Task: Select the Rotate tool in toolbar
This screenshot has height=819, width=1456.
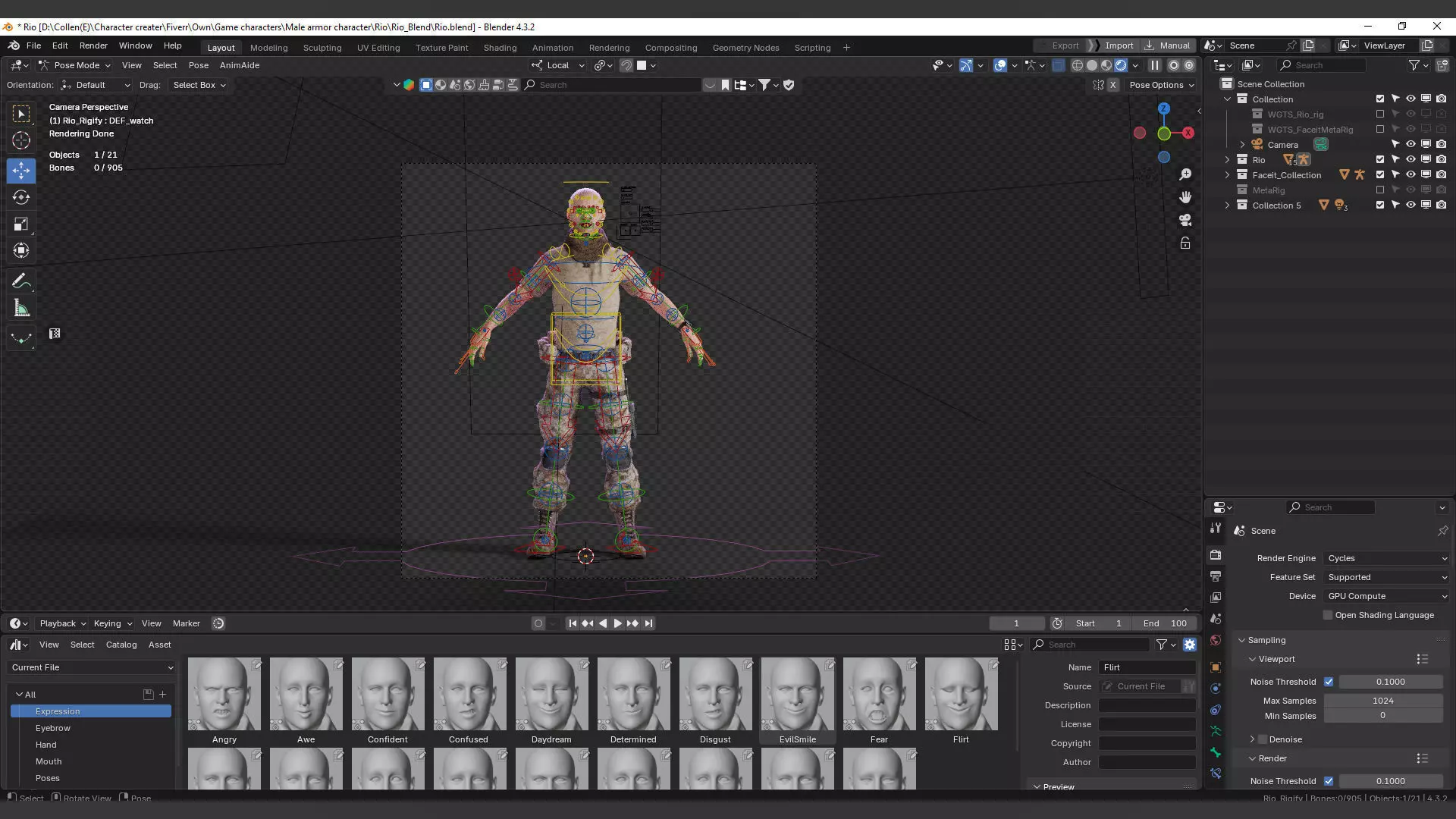Action: click(x=21, y=197)
